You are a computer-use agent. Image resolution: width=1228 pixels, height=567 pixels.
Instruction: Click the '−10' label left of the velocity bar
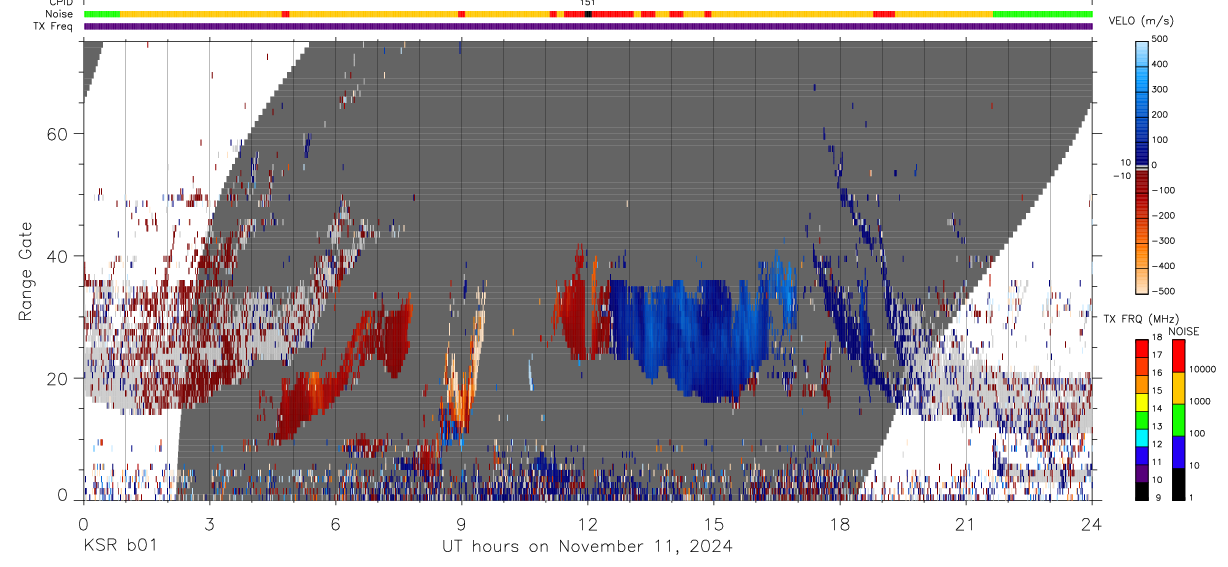1121,176
